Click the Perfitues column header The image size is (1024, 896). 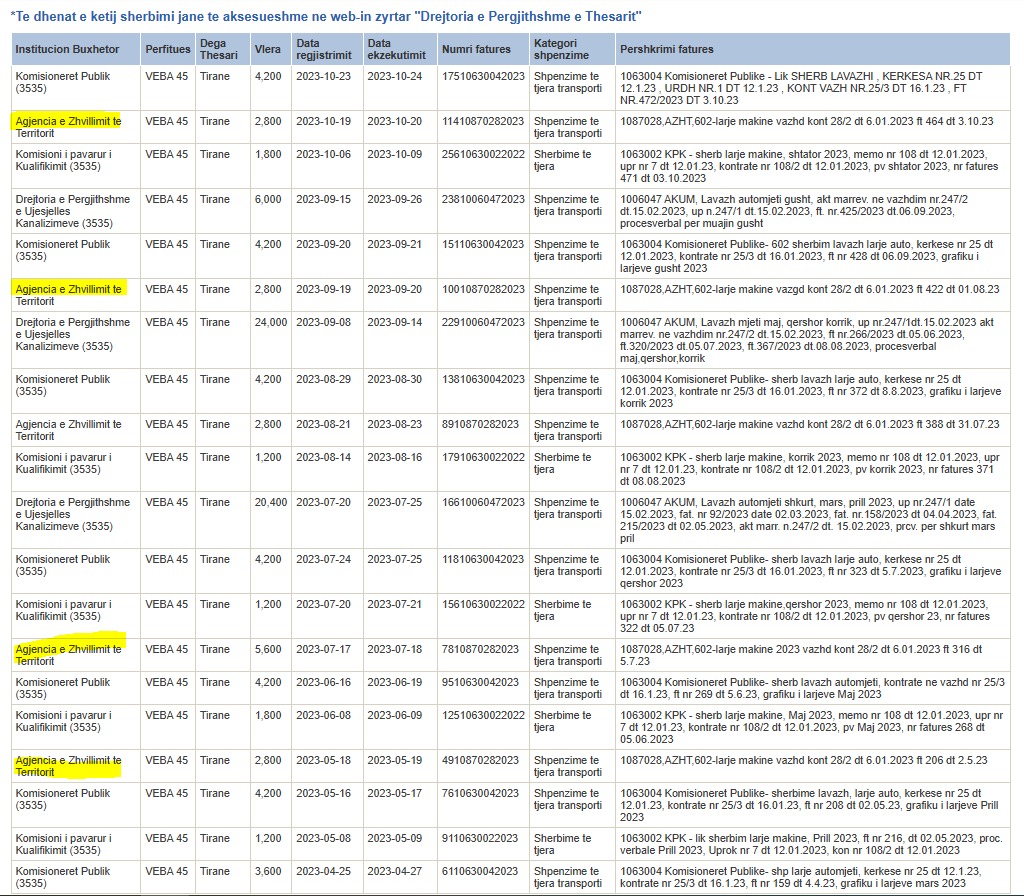pyautogui.click(x=166, y=49)
